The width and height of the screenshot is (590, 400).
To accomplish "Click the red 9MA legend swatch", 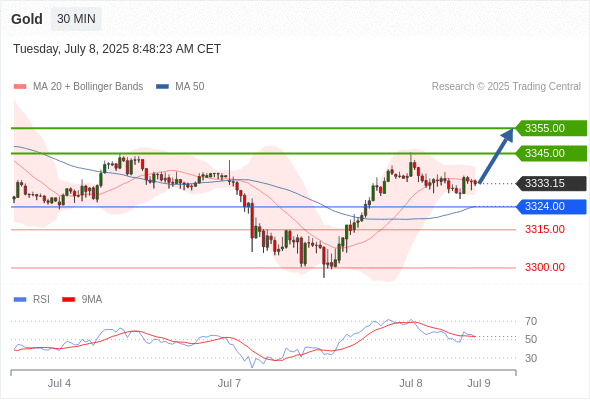I will 68,300.
